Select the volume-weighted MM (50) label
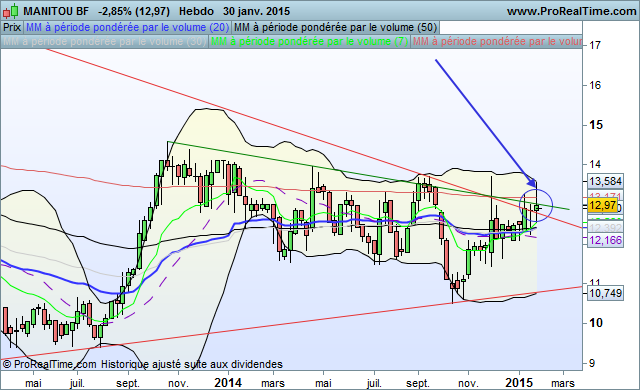640x390 pixels. pos(336,27)
